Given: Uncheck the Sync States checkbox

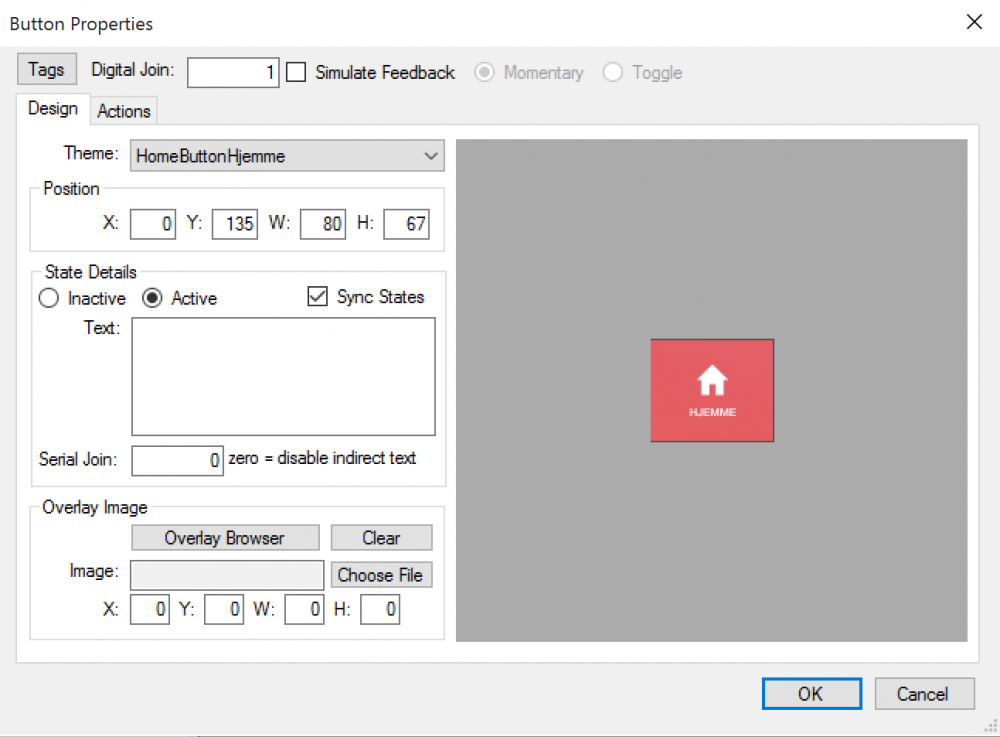Looking at the screenshot, I should tap(317, 297).
